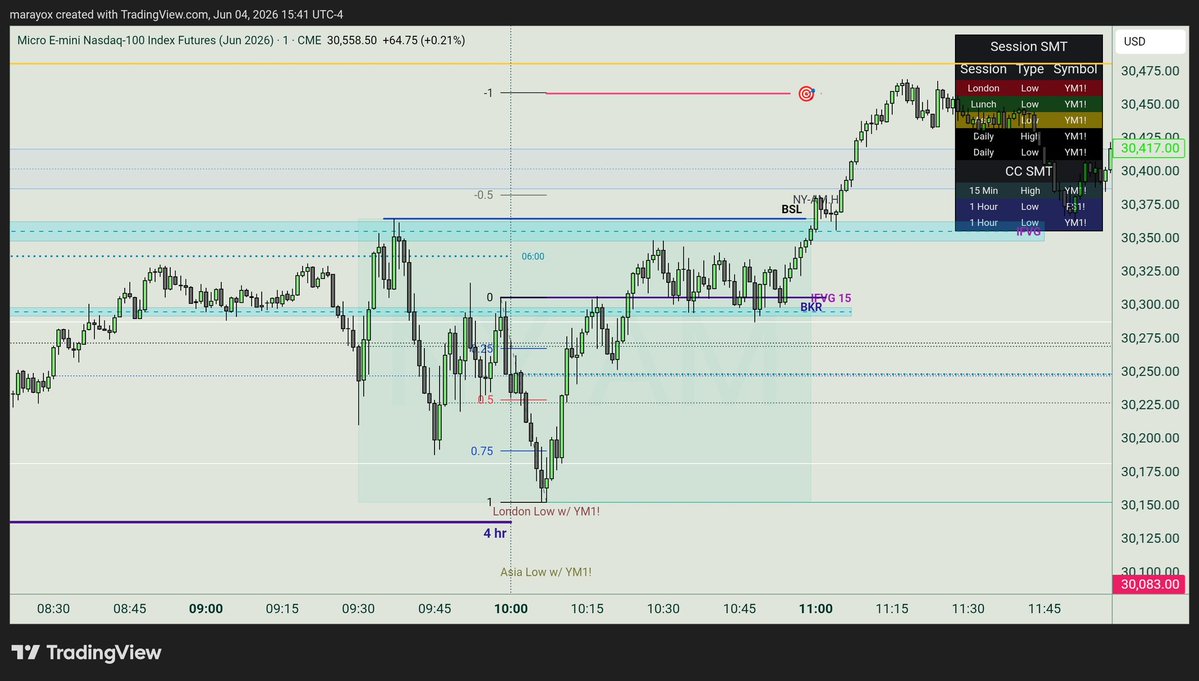Click the 30,250.00 price axis label

pos(1149,371)
